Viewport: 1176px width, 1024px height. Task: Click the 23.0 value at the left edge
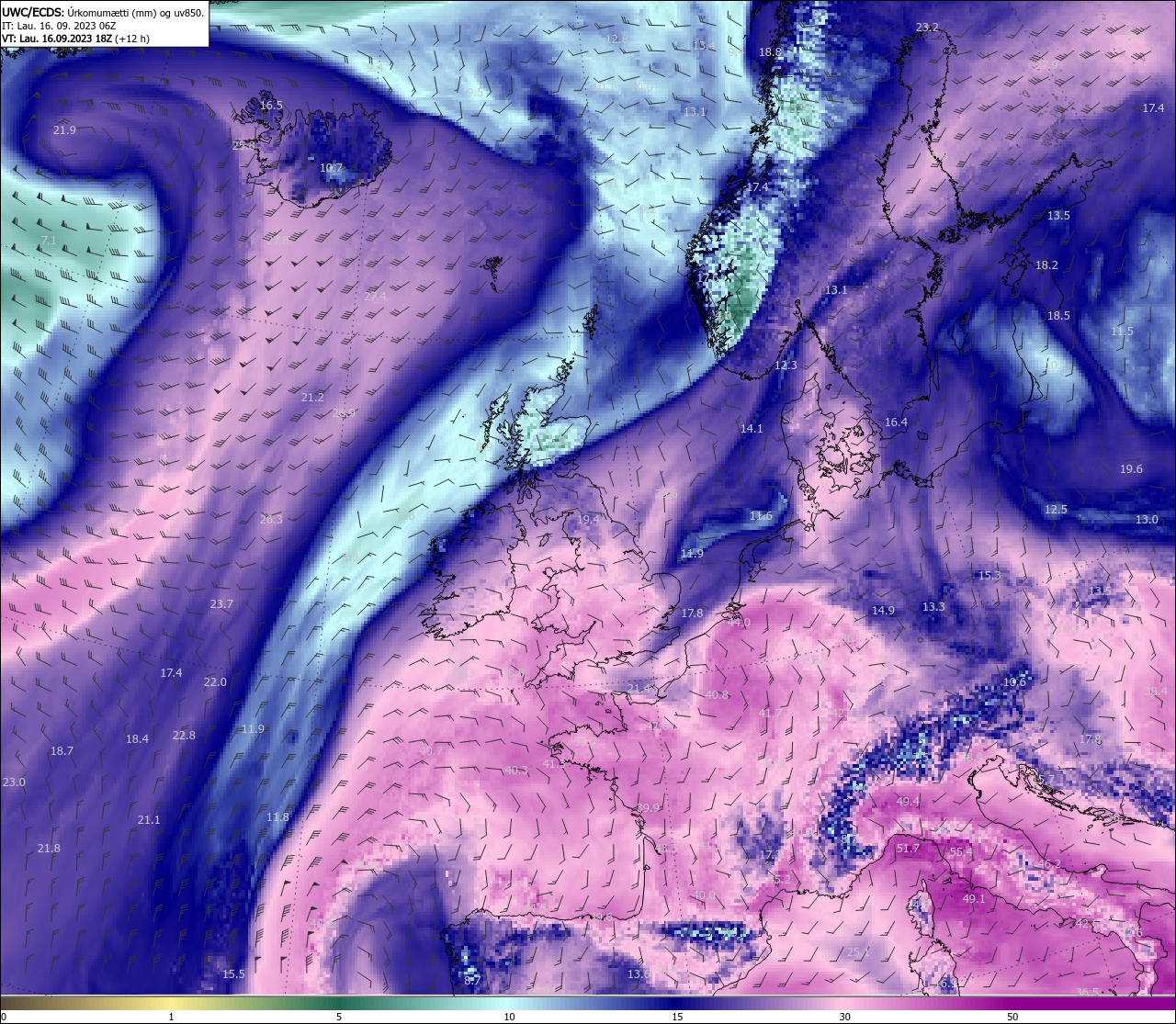coord(14,782)
